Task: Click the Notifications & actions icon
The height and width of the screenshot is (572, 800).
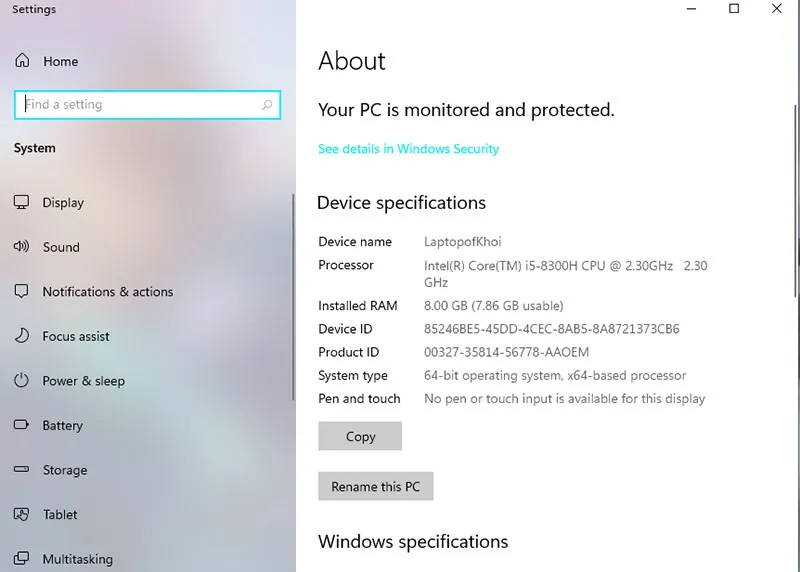Action: (22, 292)
